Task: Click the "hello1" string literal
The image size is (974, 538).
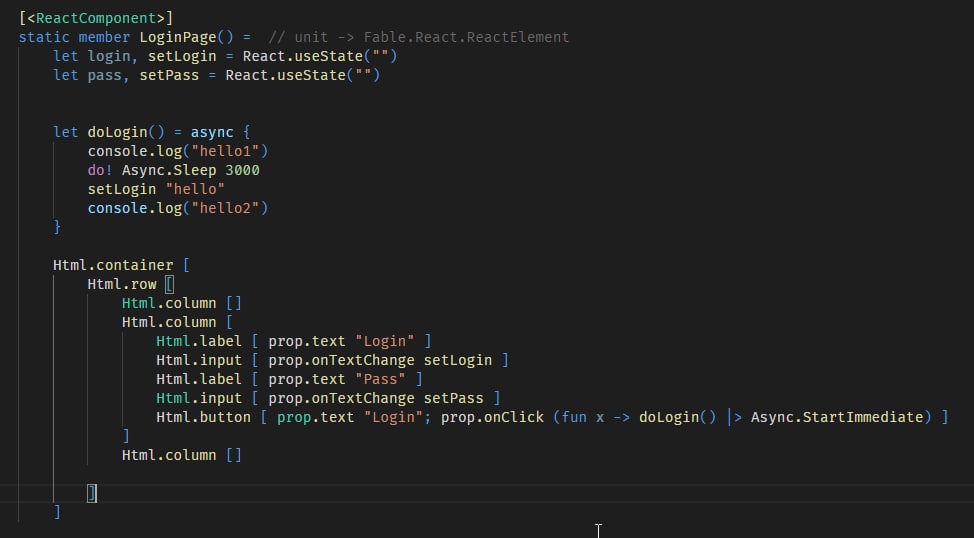Action: click(225, 151)
